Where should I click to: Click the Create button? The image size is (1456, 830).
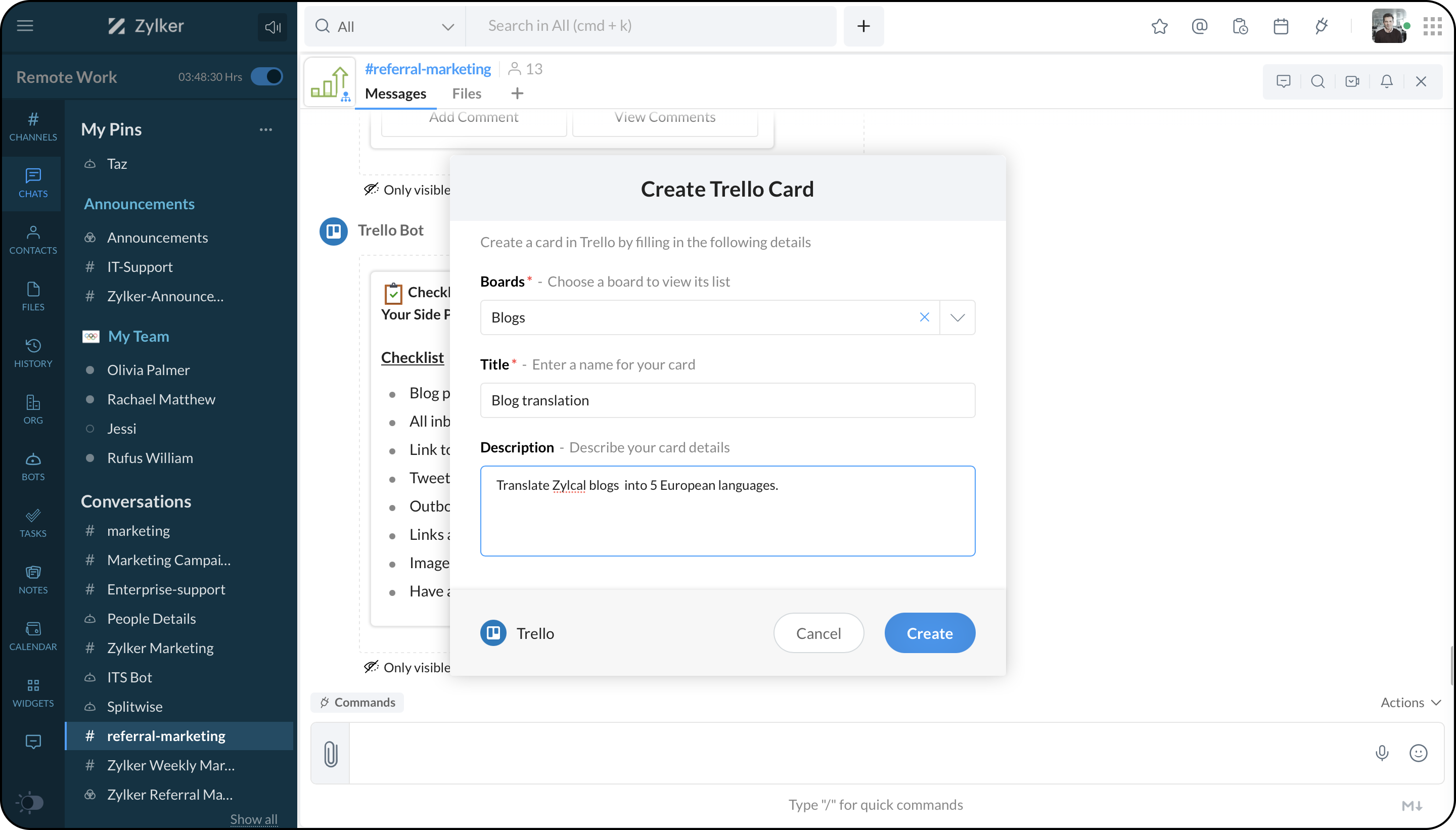[929, 633]
